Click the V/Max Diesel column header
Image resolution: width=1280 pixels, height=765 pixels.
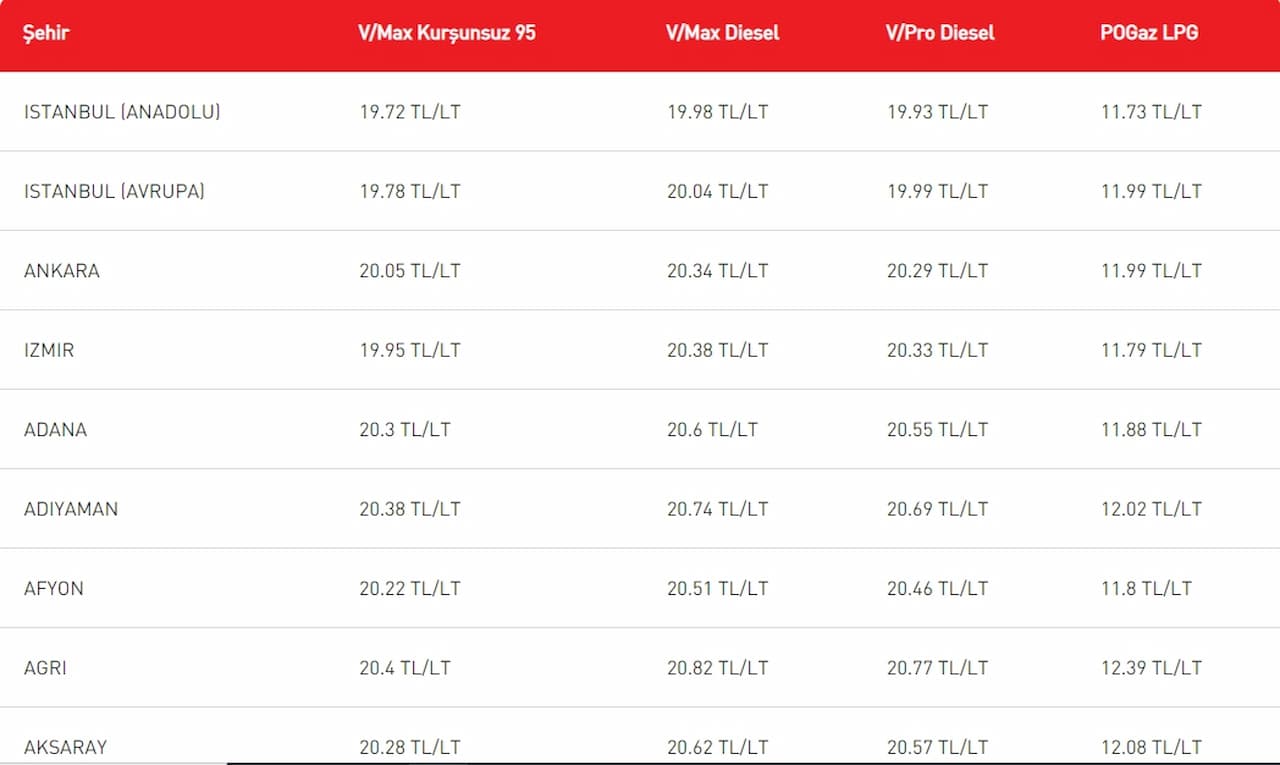(722, 33)
